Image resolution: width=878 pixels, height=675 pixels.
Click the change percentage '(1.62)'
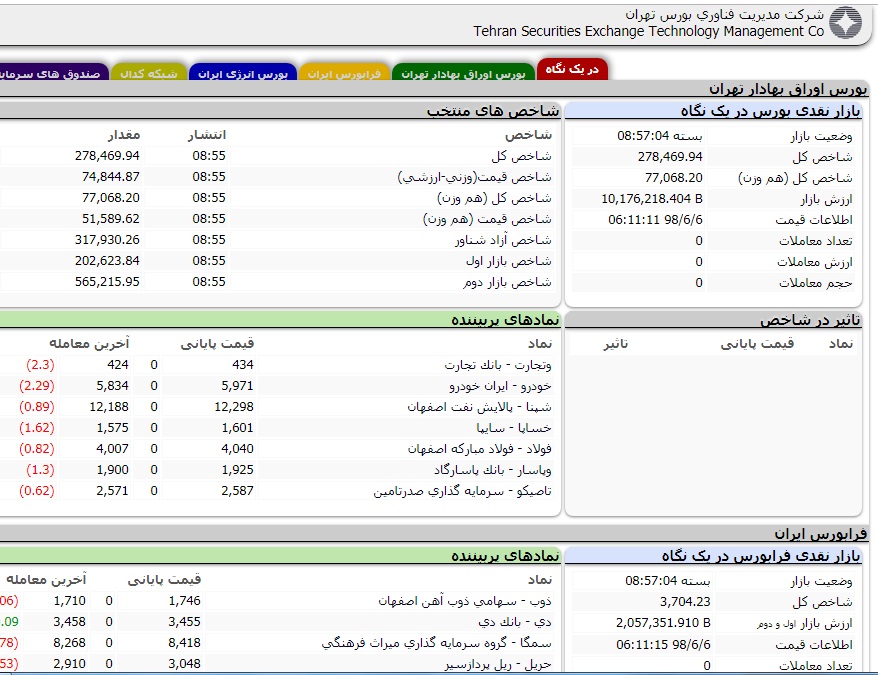click(37, 428)
